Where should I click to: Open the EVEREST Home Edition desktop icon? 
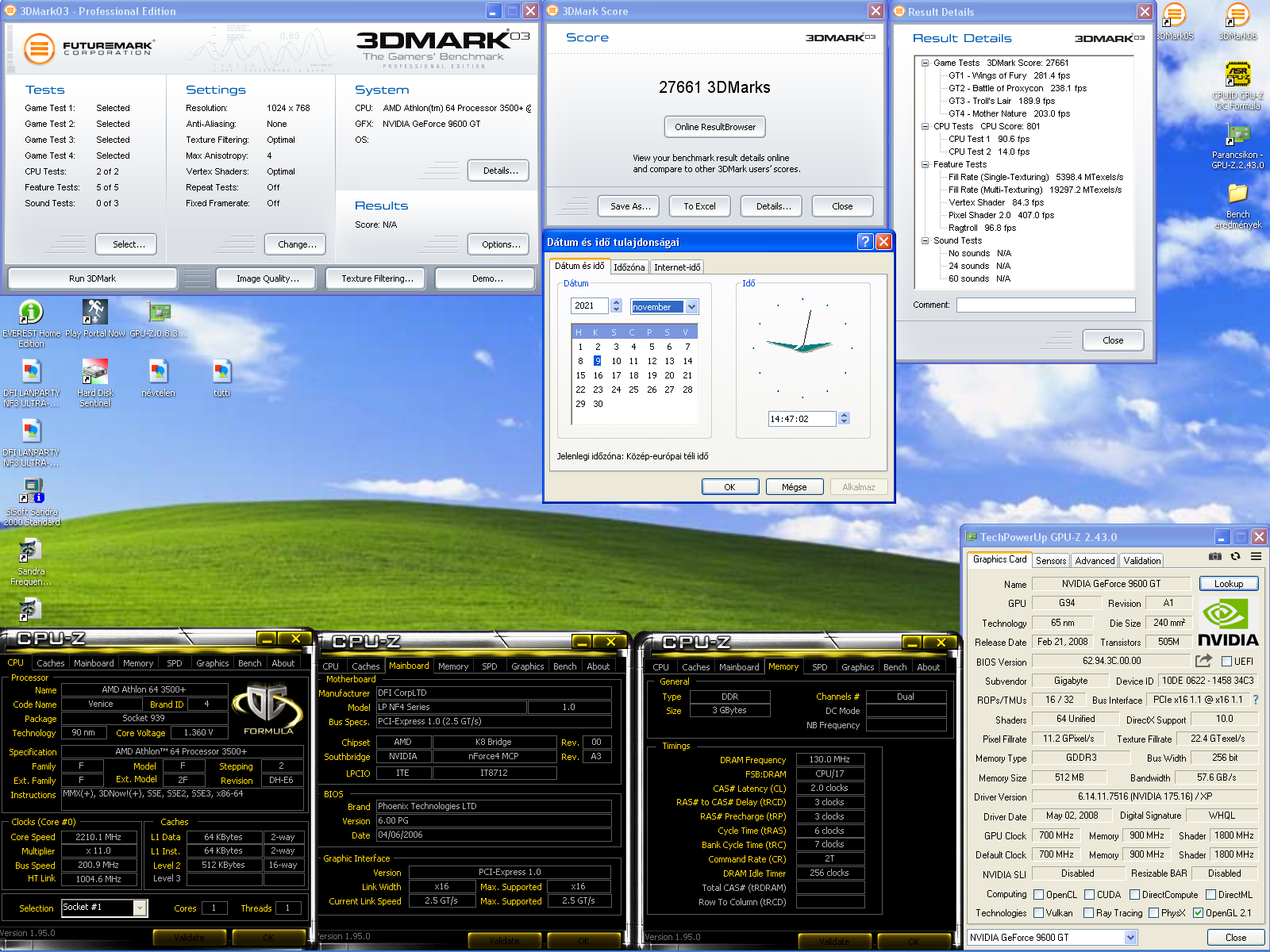31,323
